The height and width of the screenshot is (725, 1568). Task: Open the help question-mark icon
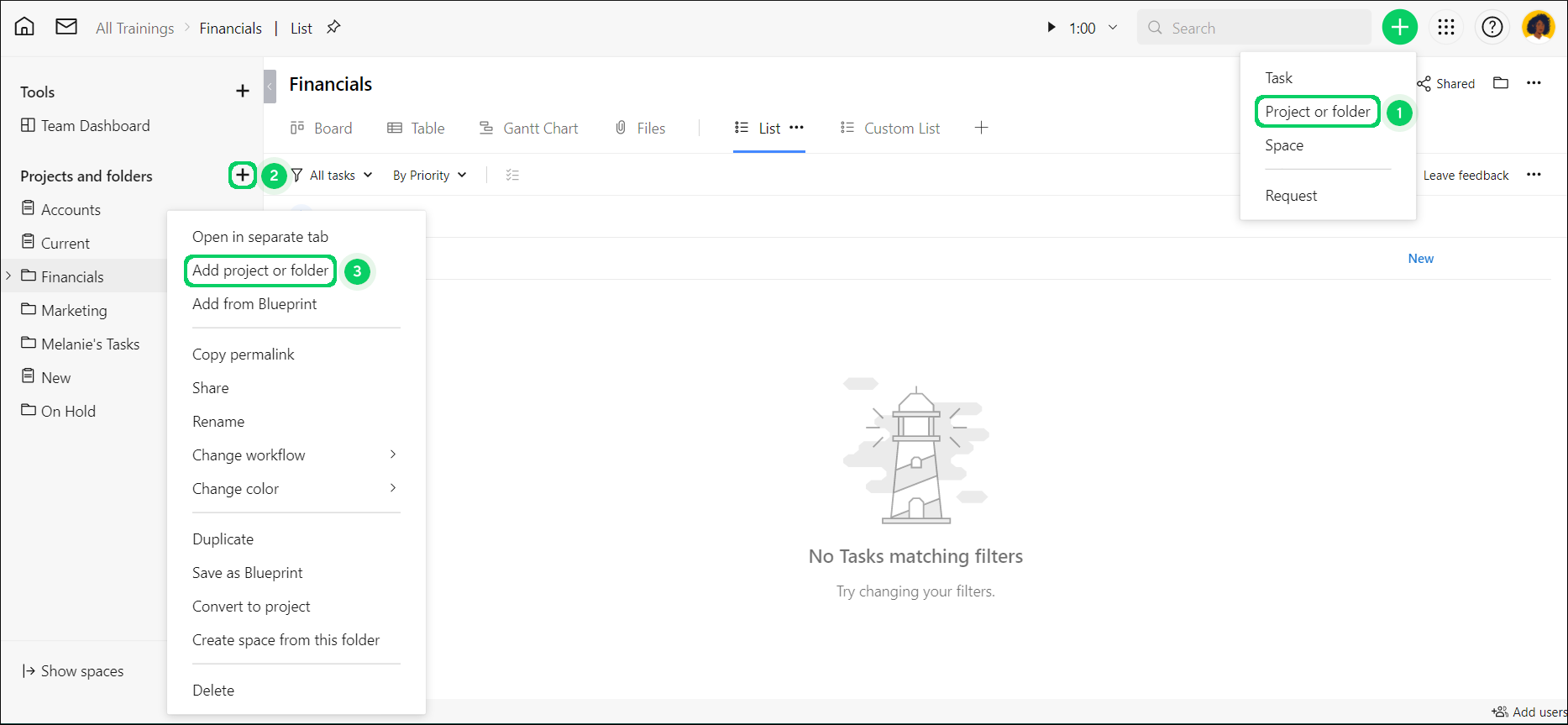tap(1492, 28)
